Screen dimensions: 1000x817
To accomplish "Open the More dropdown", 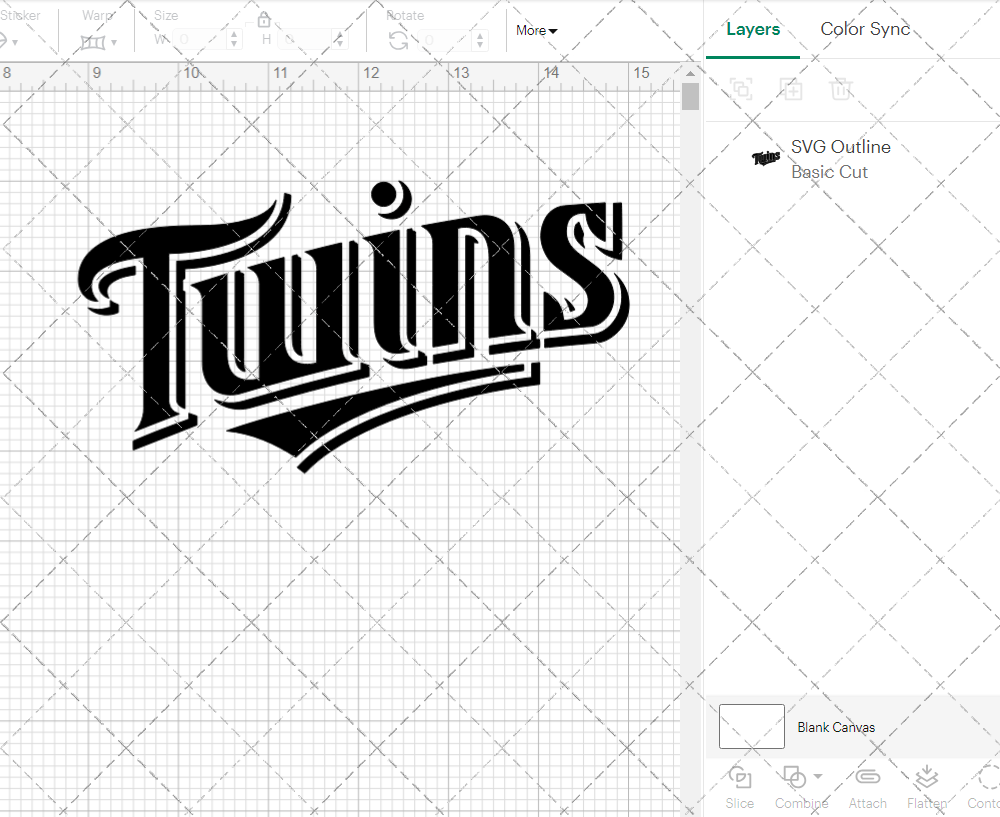I will [x=536, y=31].
